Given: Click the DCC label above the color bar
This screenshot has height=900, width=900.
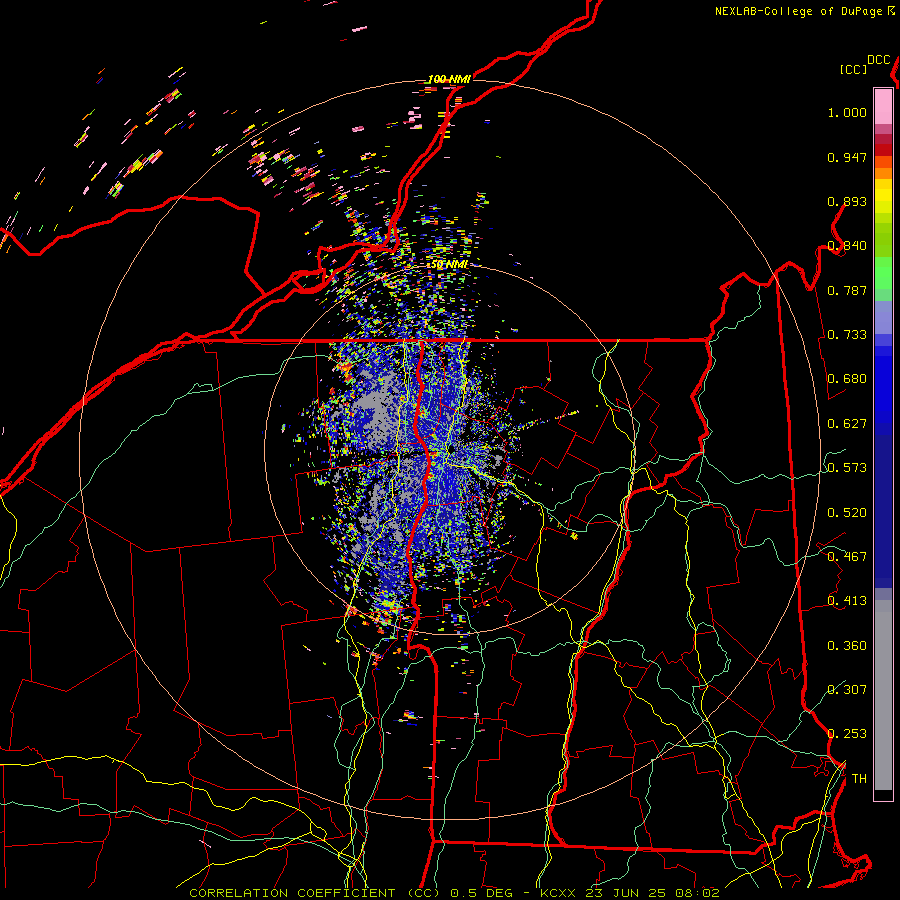Looking at the screenshot, I should click(878, 60).
